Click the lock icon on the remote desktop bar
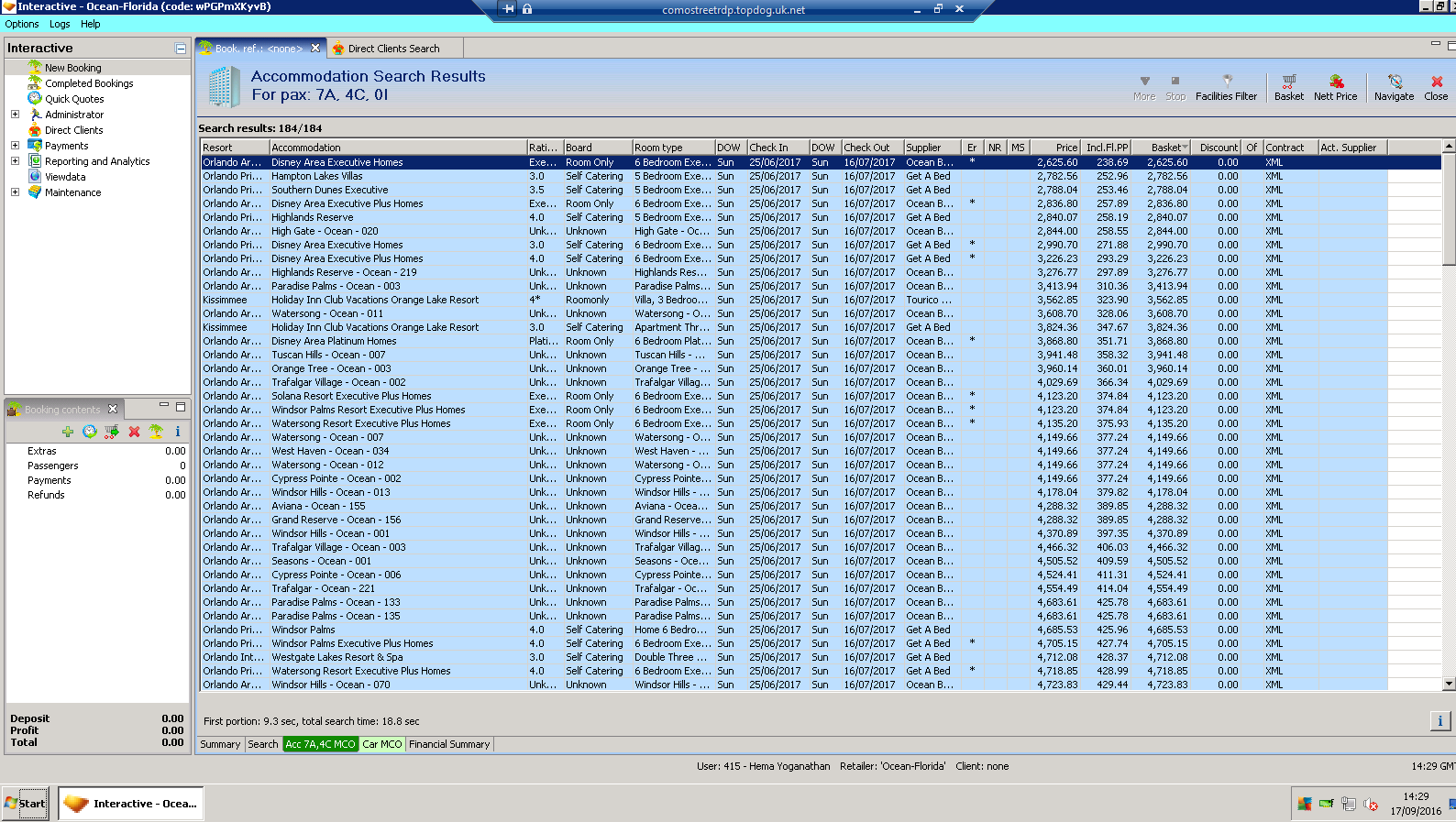1456x822 pixels. click(x=527, y=9)
